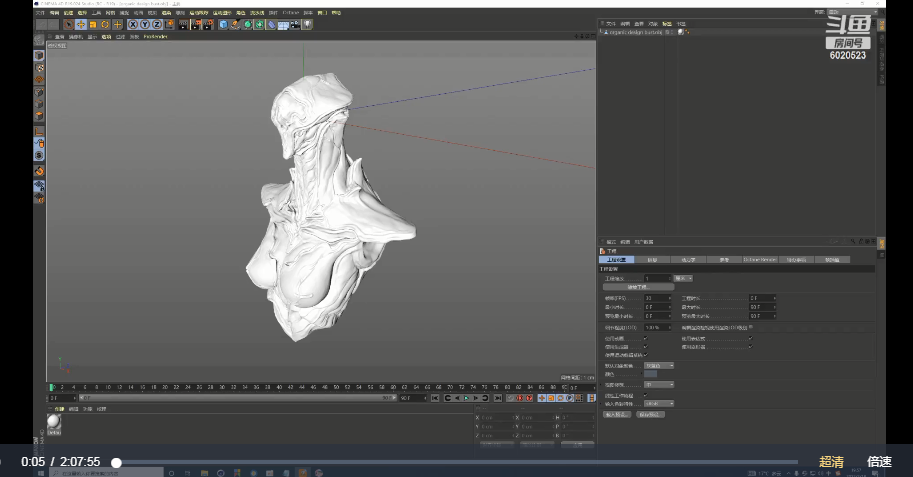Toggle the use expressions checkbox in project settings
The image size is (913, 477).
click(750, 338)
